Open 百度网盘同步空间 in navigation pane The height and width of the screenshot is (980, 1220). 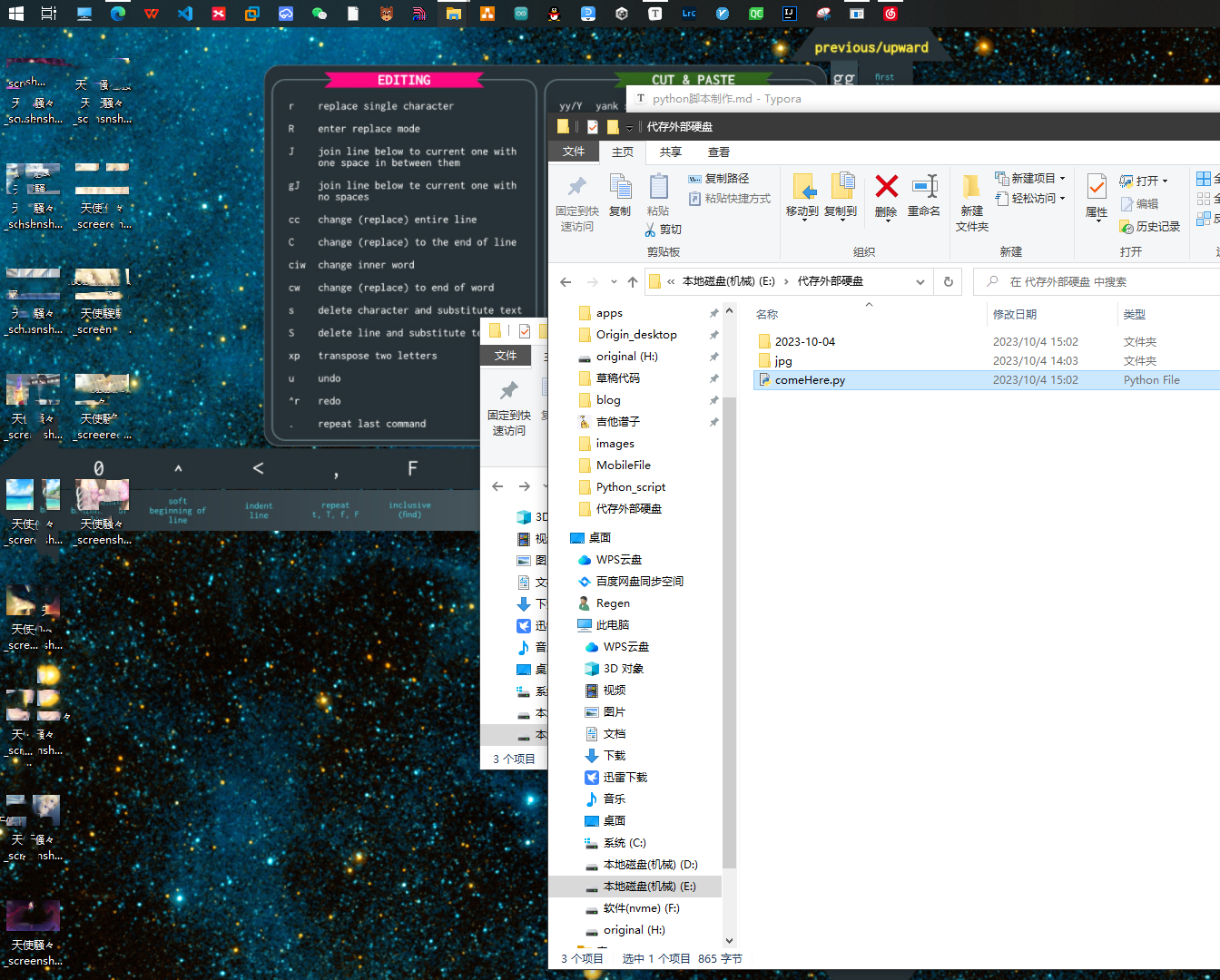(x=639, y=582)
